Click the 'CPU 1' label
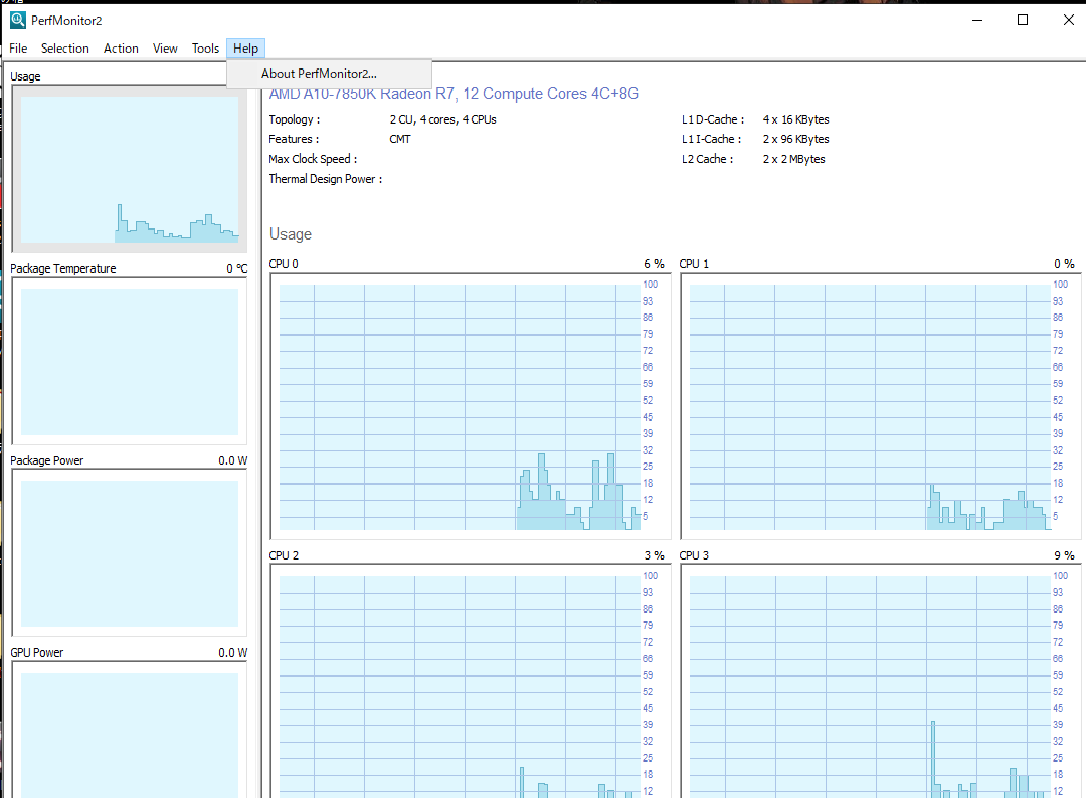Viewport: 1086px width, 798px height. [x=694, y=264]
